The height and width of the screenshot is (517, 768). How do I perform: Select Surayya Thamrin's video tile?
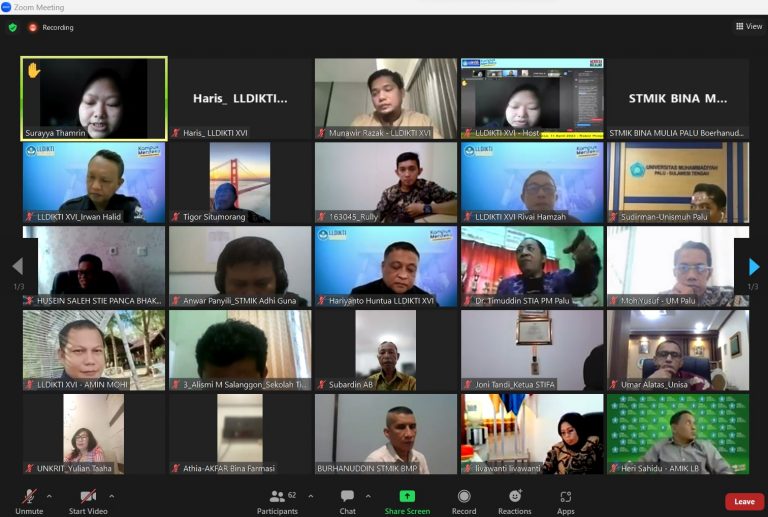(94, 98)
